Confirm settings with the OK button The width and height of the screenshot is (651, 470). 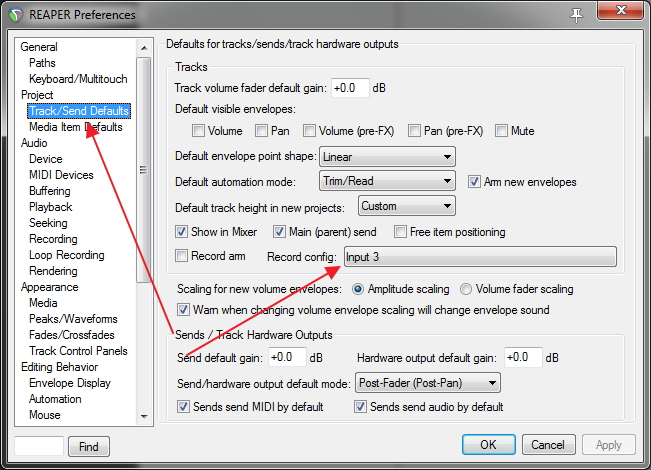pos(489,445)
